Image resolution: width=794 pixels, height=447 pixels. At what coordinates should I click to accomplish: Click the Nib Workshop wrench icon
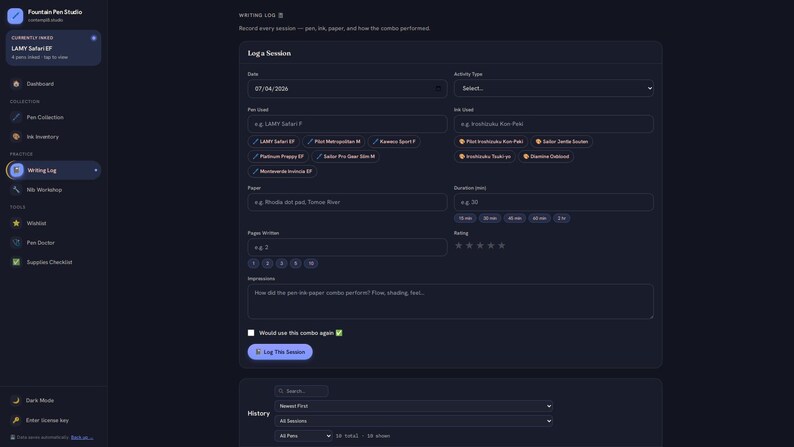16,190
